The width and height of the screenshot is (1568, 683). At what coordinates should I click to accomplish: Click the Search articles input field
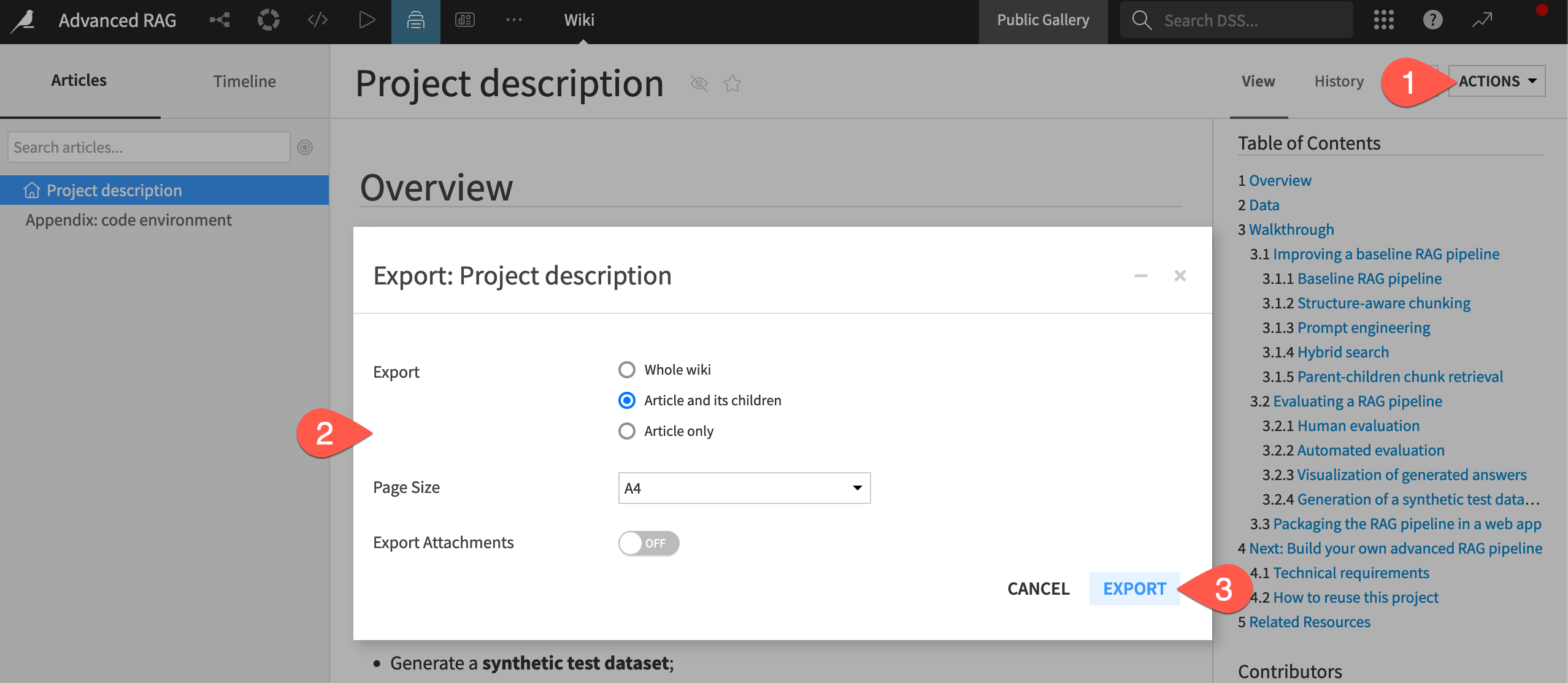click(147, 147)
